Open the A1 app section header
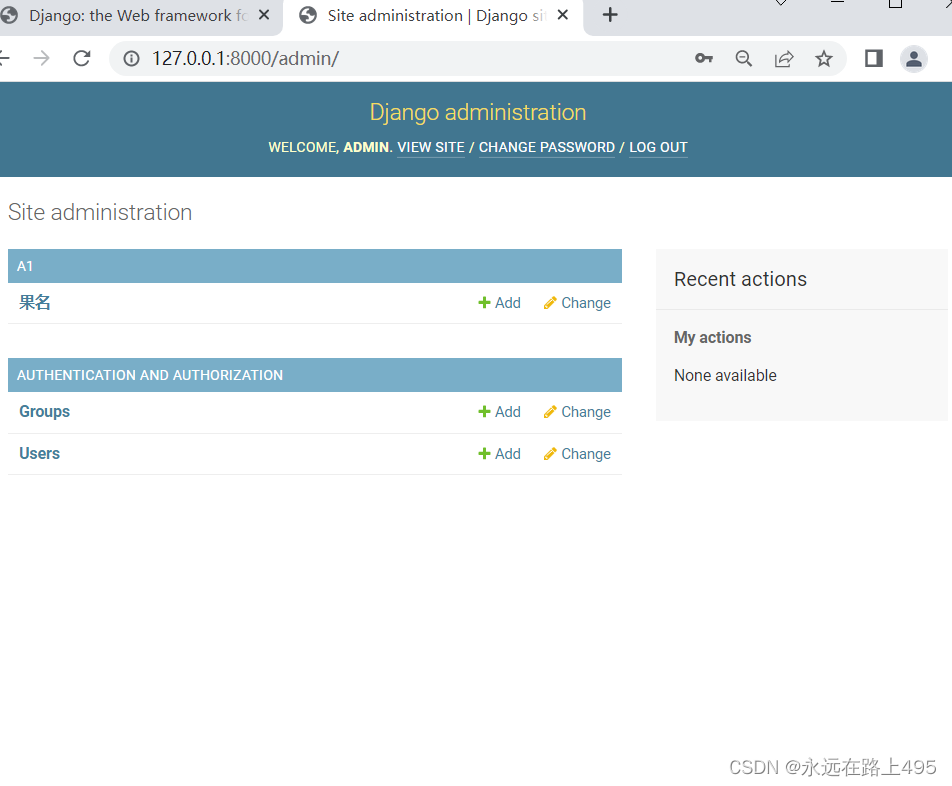Screen dimensions: 952x786 pos(25,266)
